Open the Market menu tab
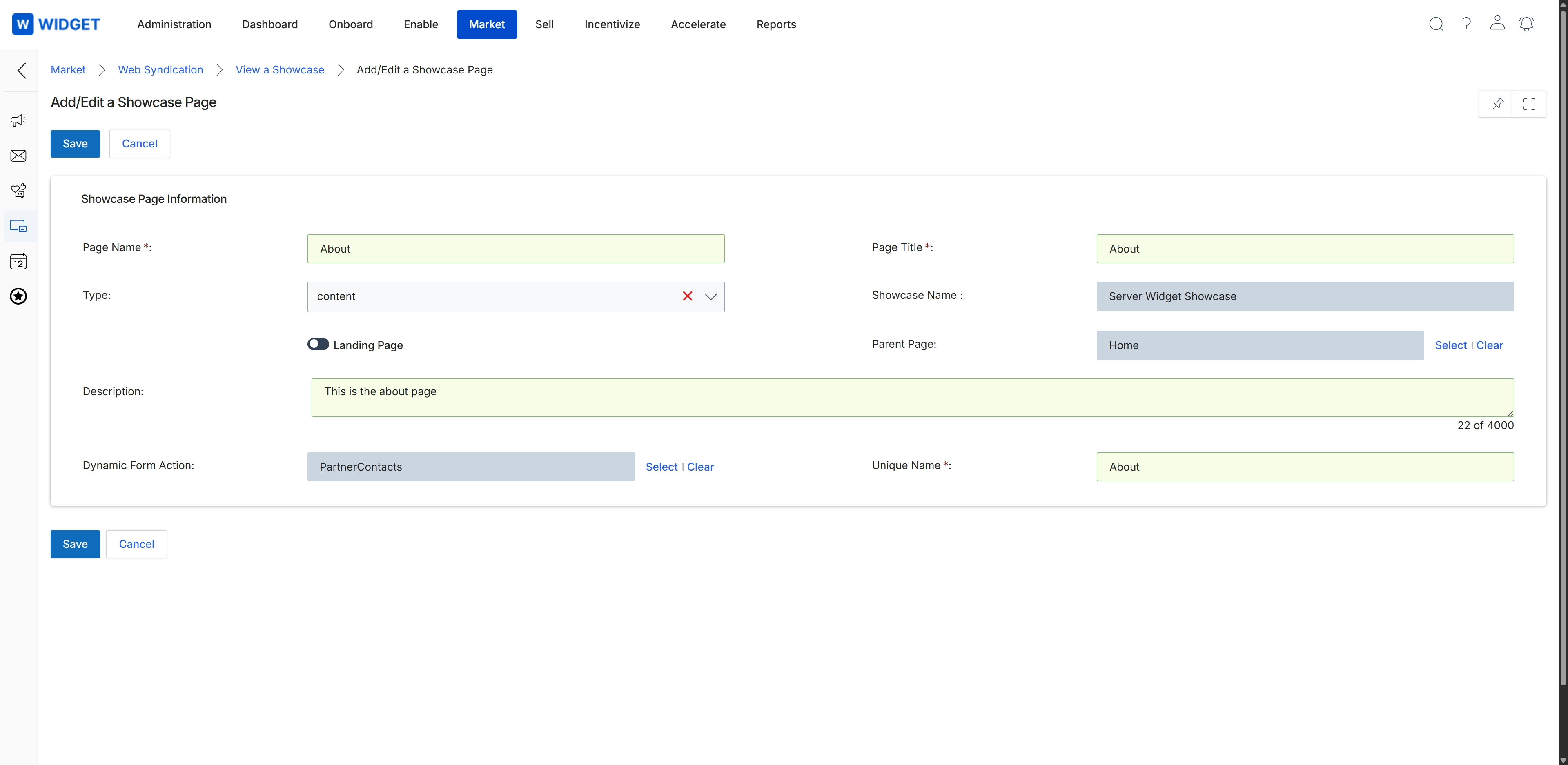Screen dimensions: 1568x765 click(487, 24)
